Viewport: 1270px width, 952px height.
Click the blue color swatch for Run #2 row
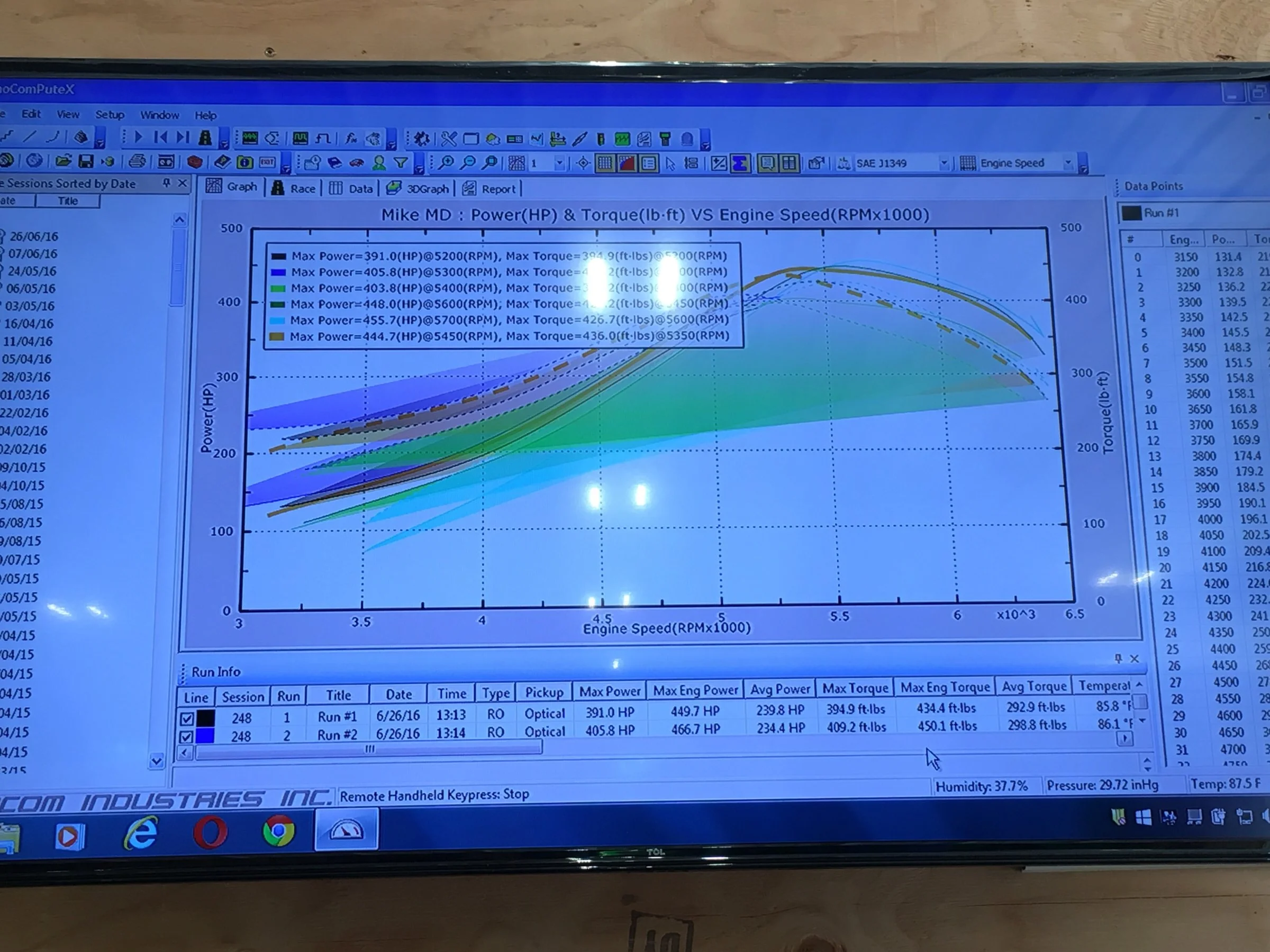[205, 736]
